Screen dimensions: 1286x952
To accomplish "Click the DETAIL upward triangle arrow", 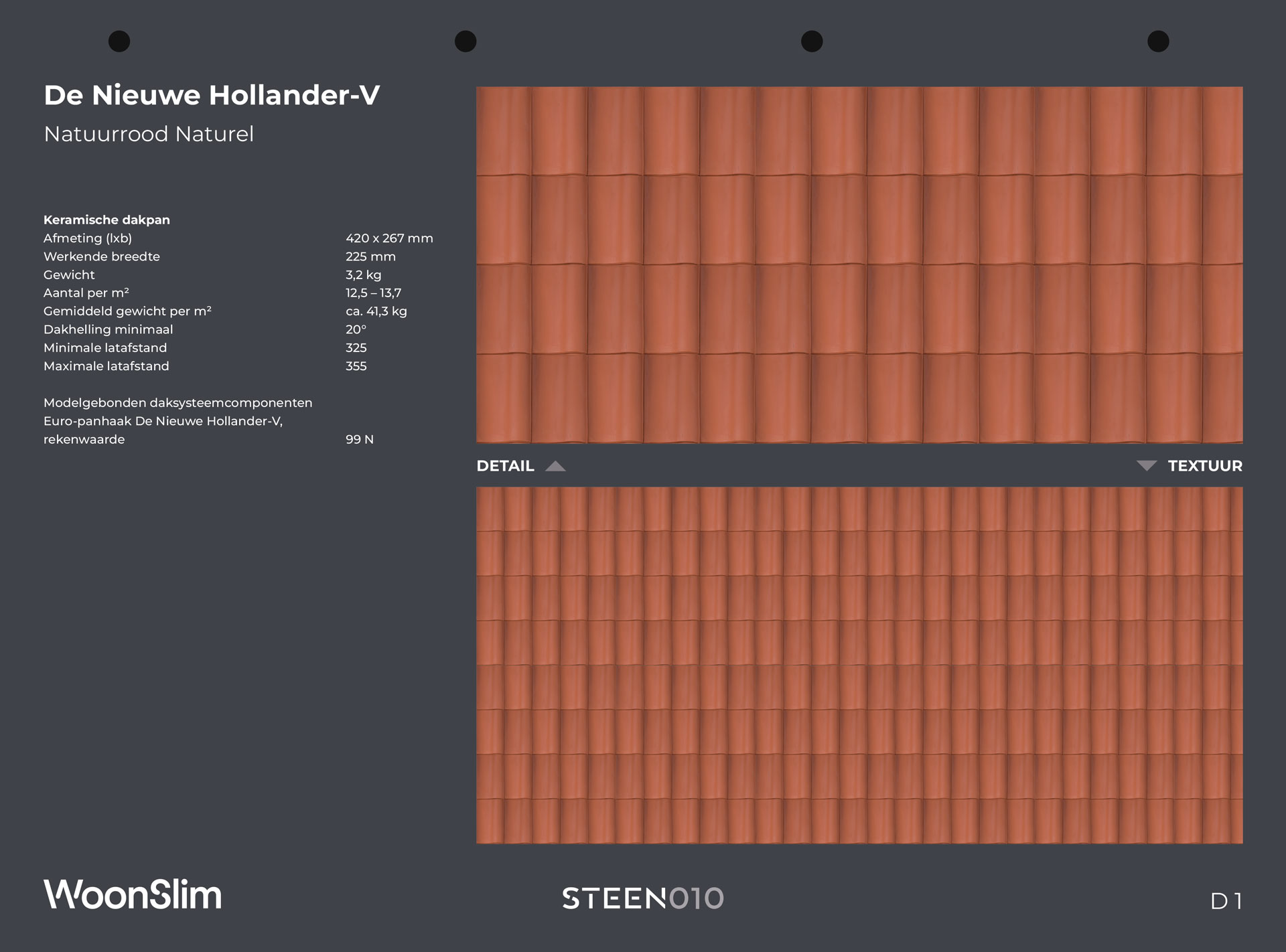I will point(555,466).
